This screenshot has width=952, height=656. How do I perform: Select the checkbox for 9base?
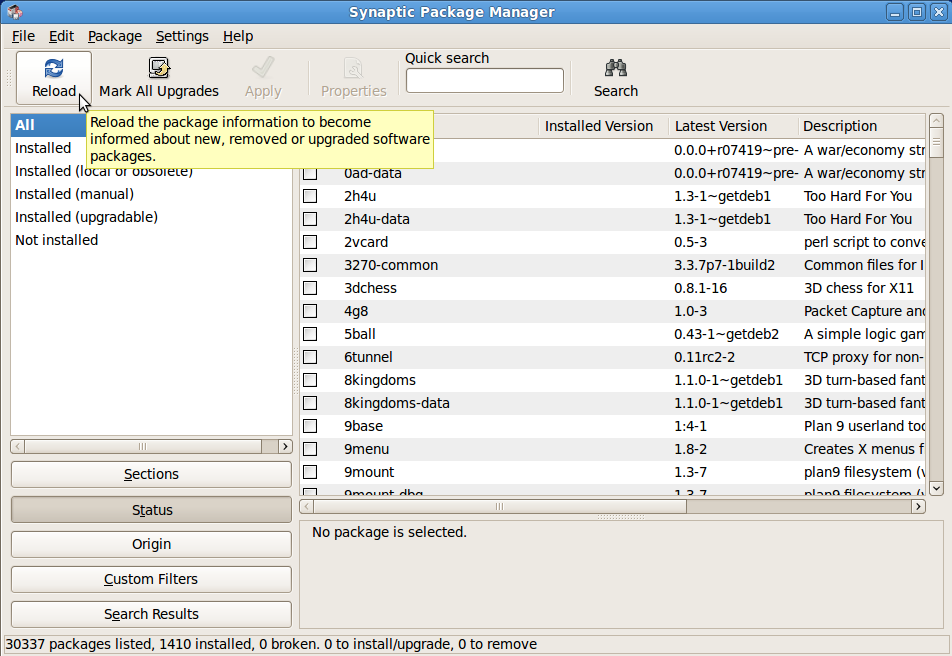click(x=309, y=426)
